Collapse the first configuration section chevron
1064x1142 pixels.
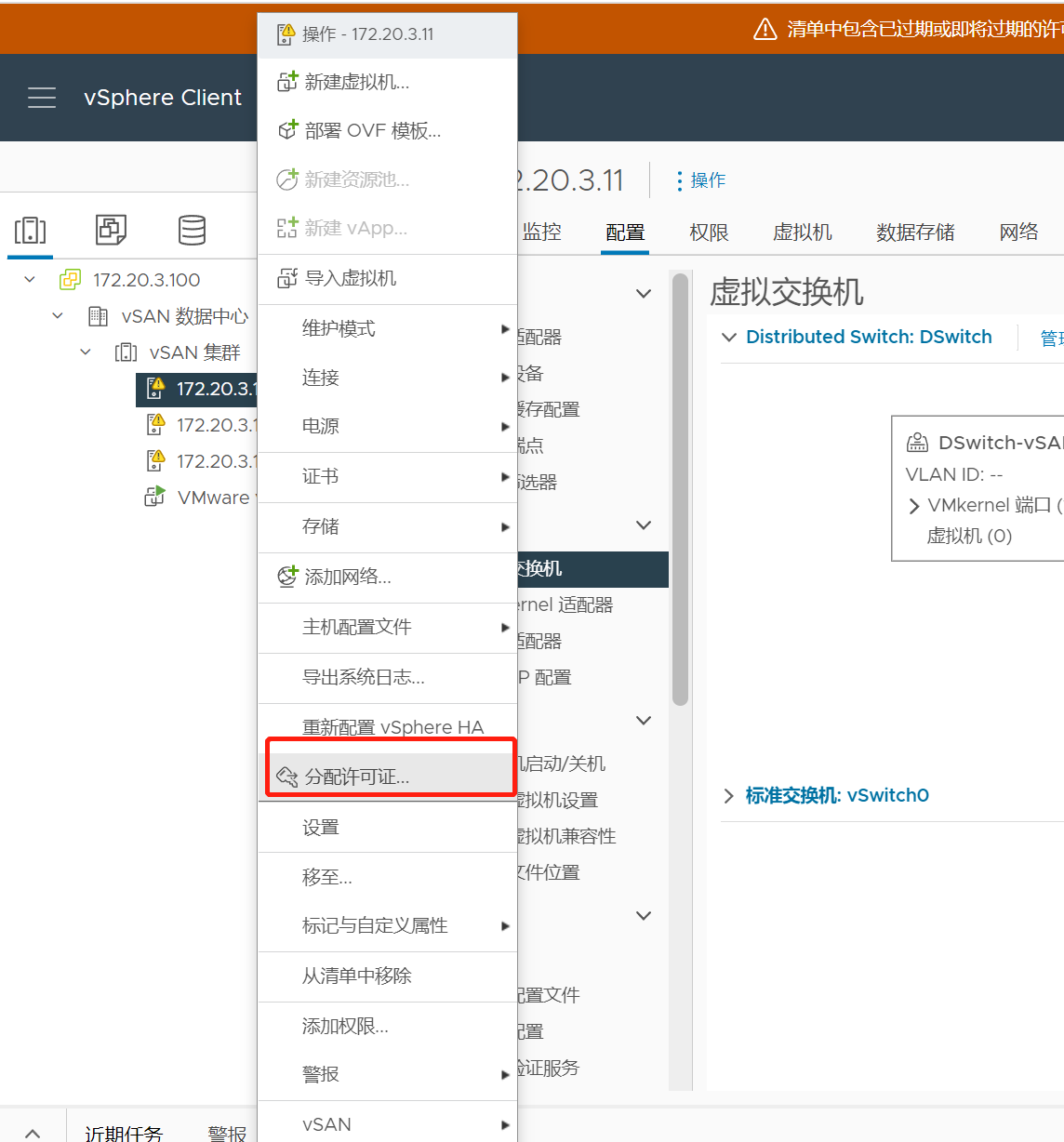(643, 294)
